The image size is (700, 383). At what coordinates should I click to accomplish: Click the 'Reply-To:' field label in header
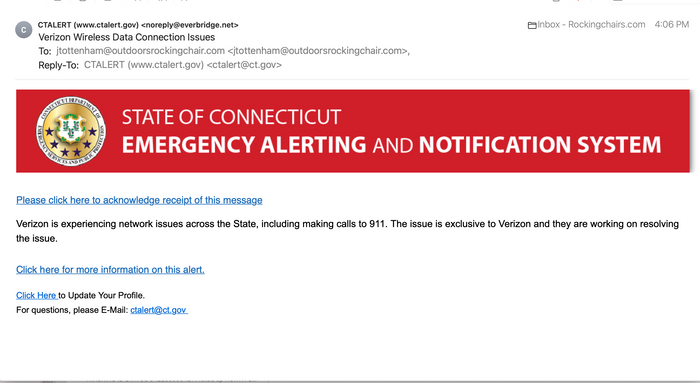tap(58, 65)
